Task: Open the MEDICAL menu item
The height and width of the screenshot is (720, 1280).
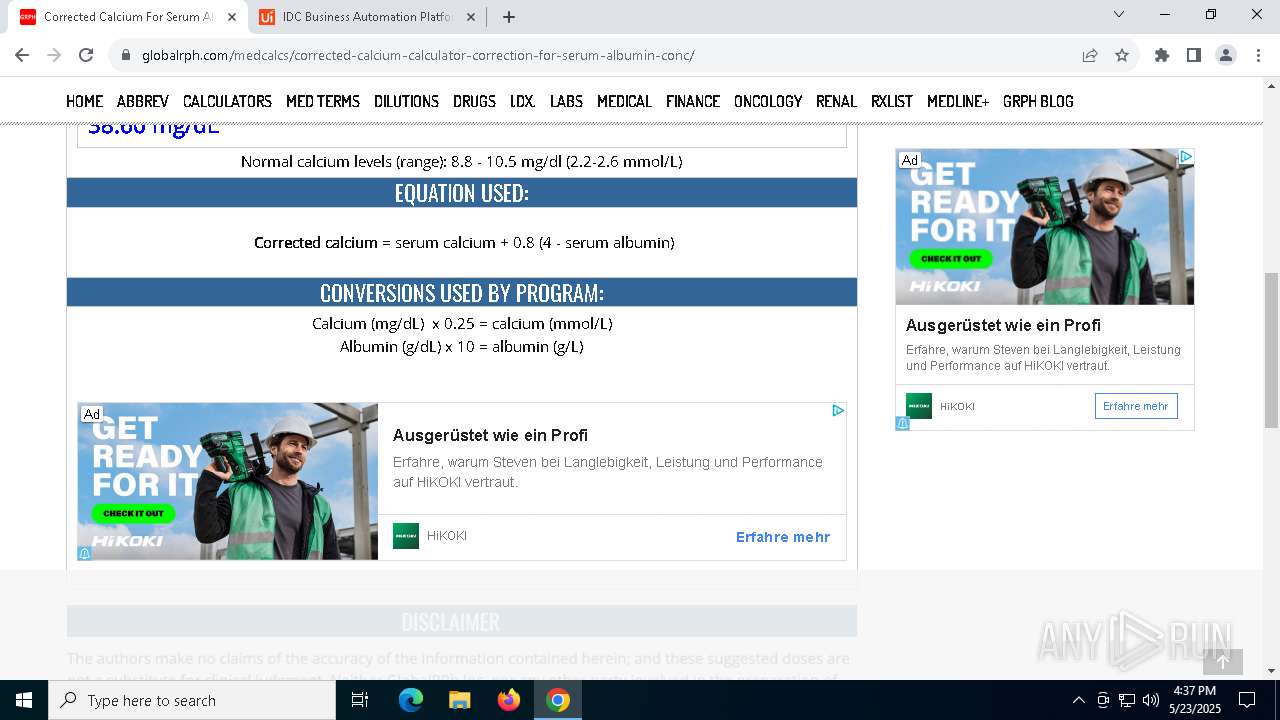Action: 624,101
